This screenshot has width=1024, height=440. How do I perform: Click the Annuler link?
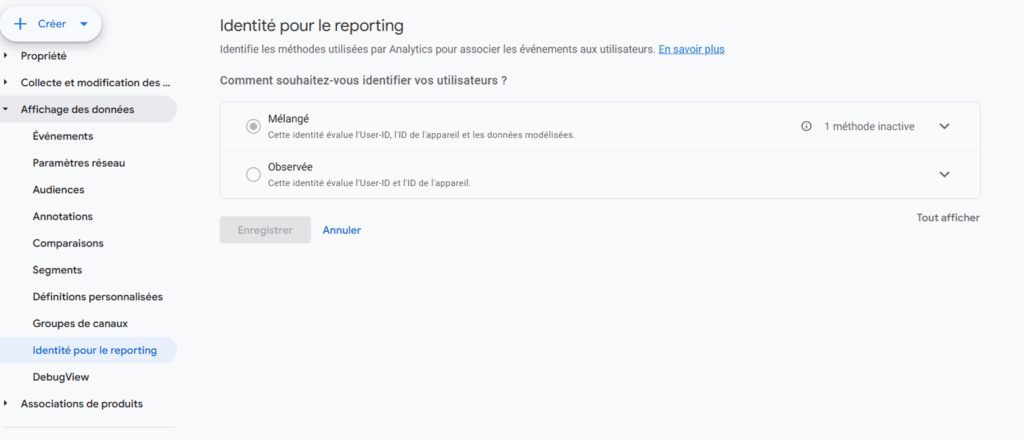(341, 230)
